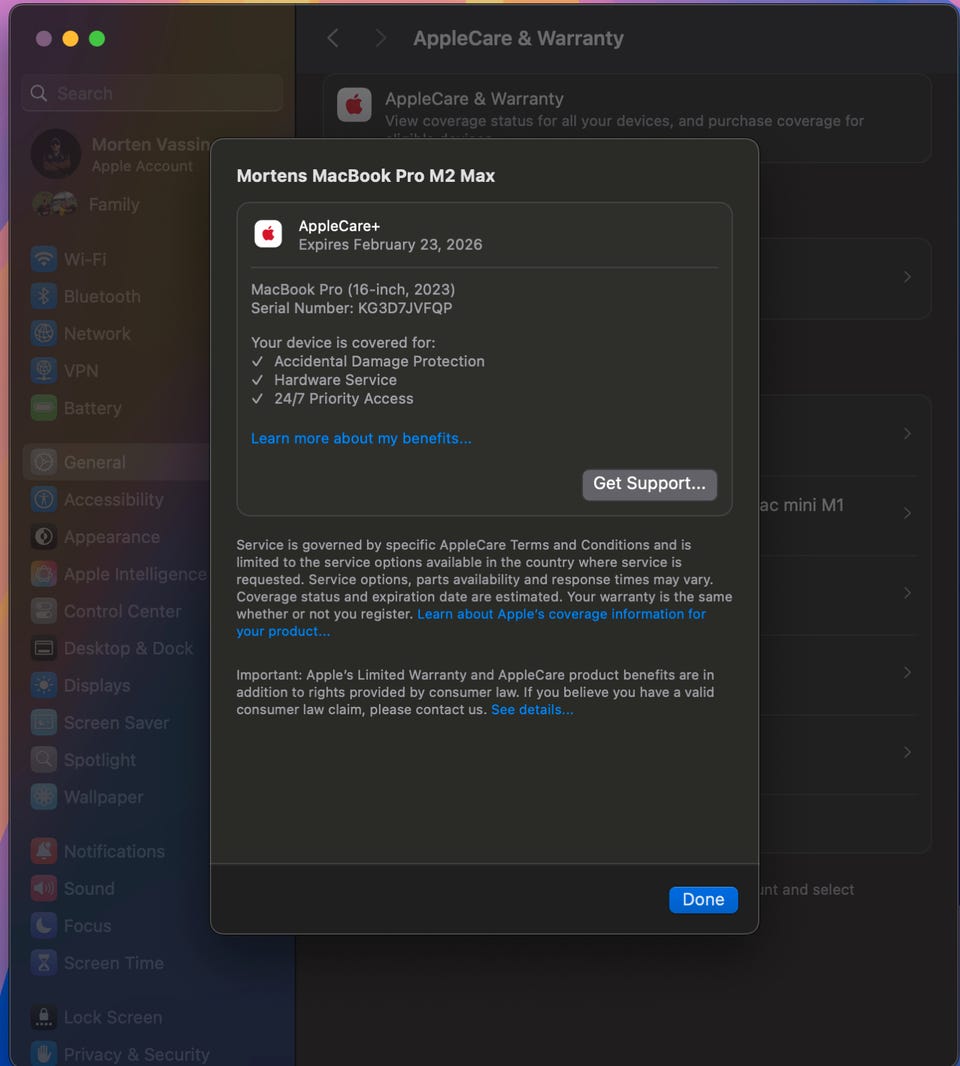960x1066 pixels.
Task: Open Focus moon icon
Action: point(44,925)
